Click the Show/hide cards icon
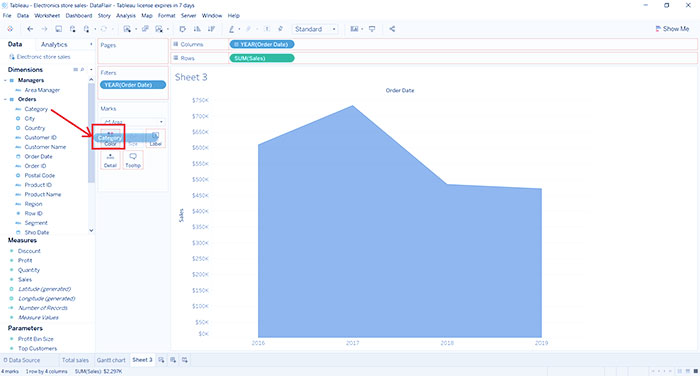700x376 pixels. point(354,29)
